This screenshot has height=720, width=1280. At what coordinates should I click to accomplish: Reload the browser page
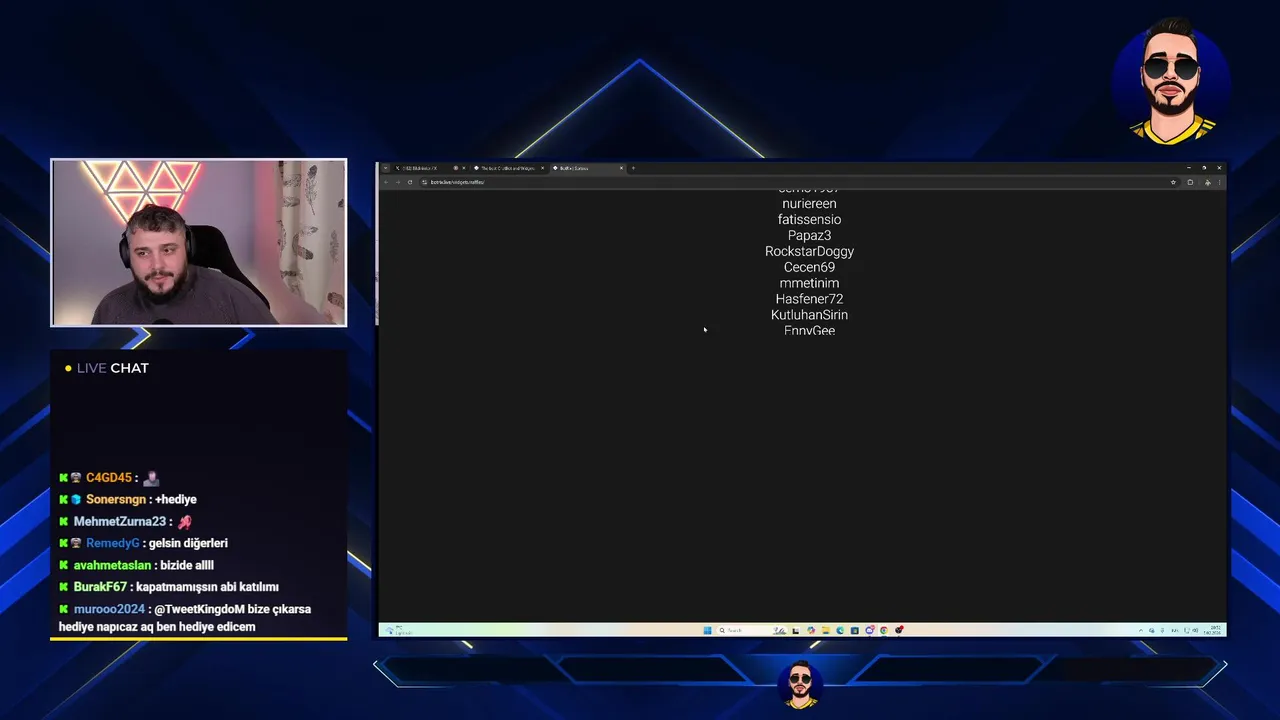410,182
